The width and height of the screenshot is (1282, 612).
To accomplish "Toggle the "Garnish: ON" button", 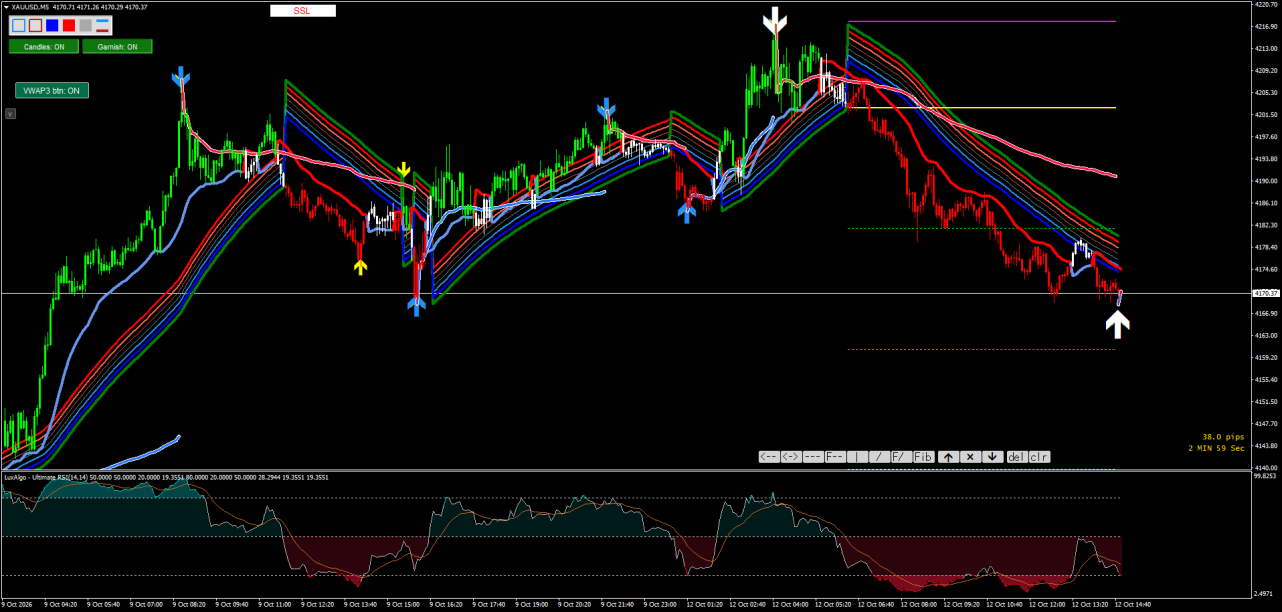I will click(x=118, y=46).
